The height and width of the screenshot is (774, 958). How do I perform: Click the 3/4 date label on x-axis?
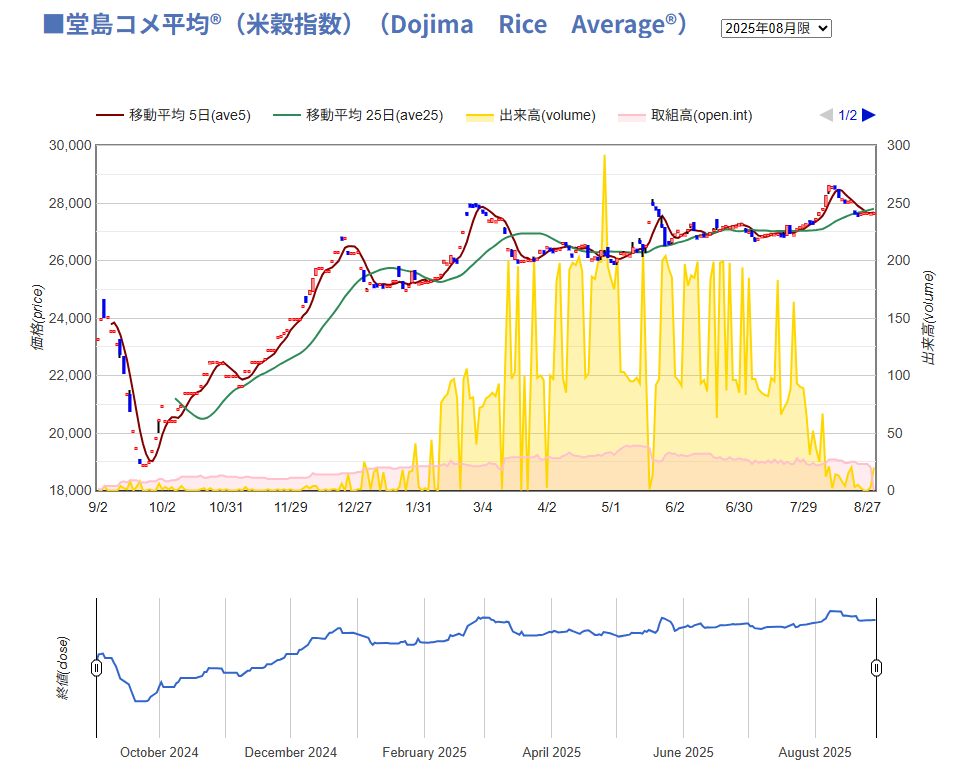483,507
